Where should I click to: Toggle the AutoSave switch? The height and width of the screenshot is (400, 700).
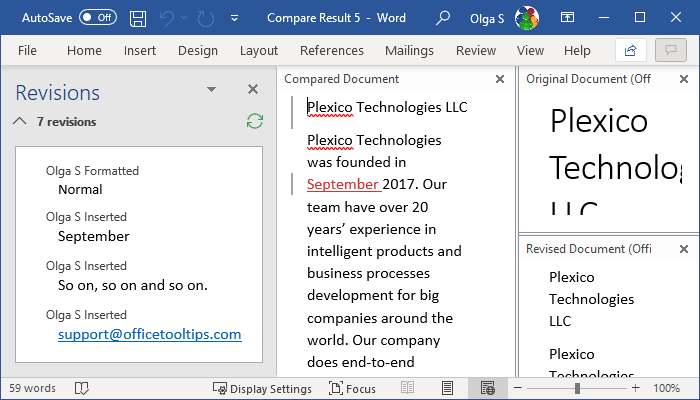[98, 18]
